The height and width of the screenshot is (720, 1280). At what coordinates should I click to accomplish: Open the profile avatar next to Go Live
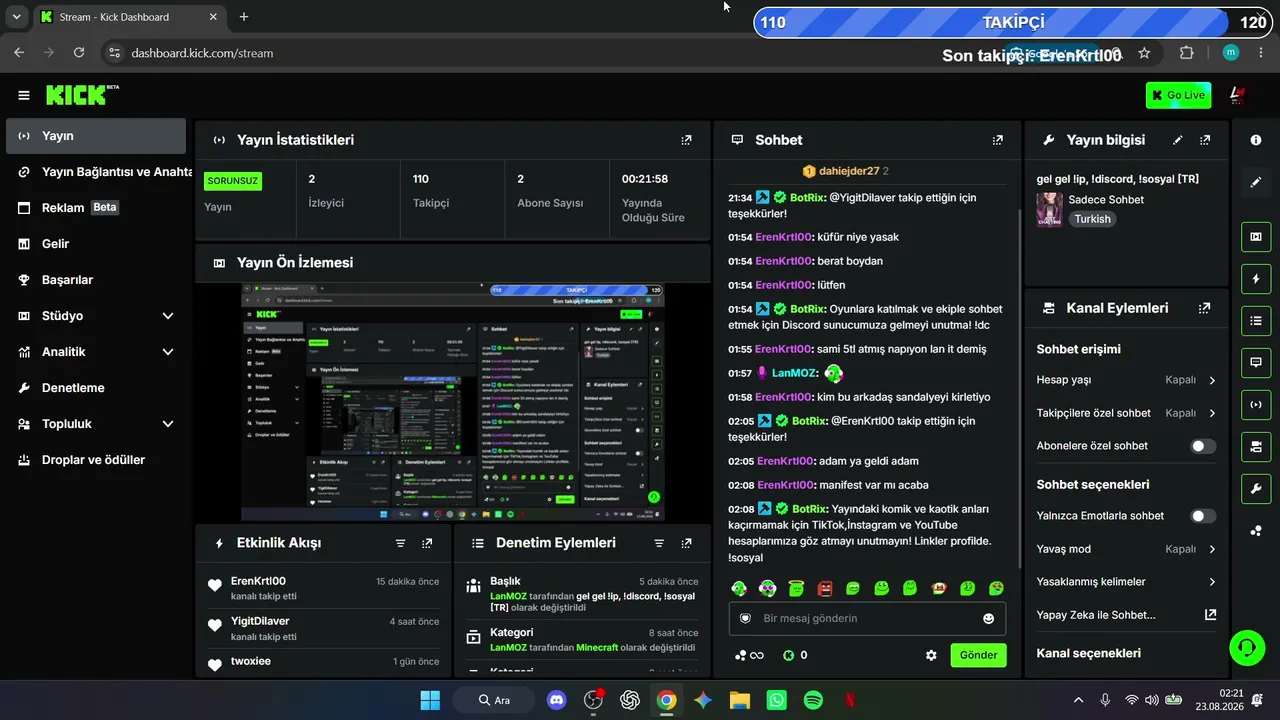(1237, 95)
